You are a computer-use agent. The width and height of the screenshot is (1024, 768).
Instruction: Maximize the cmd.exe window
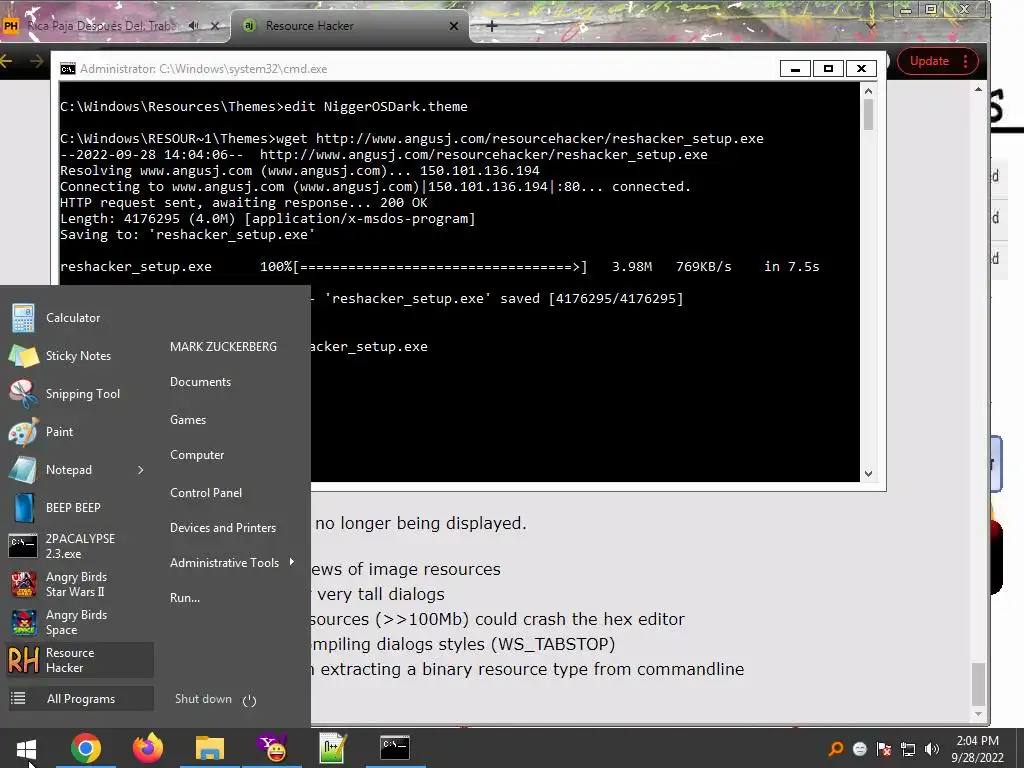pos(828,69)
